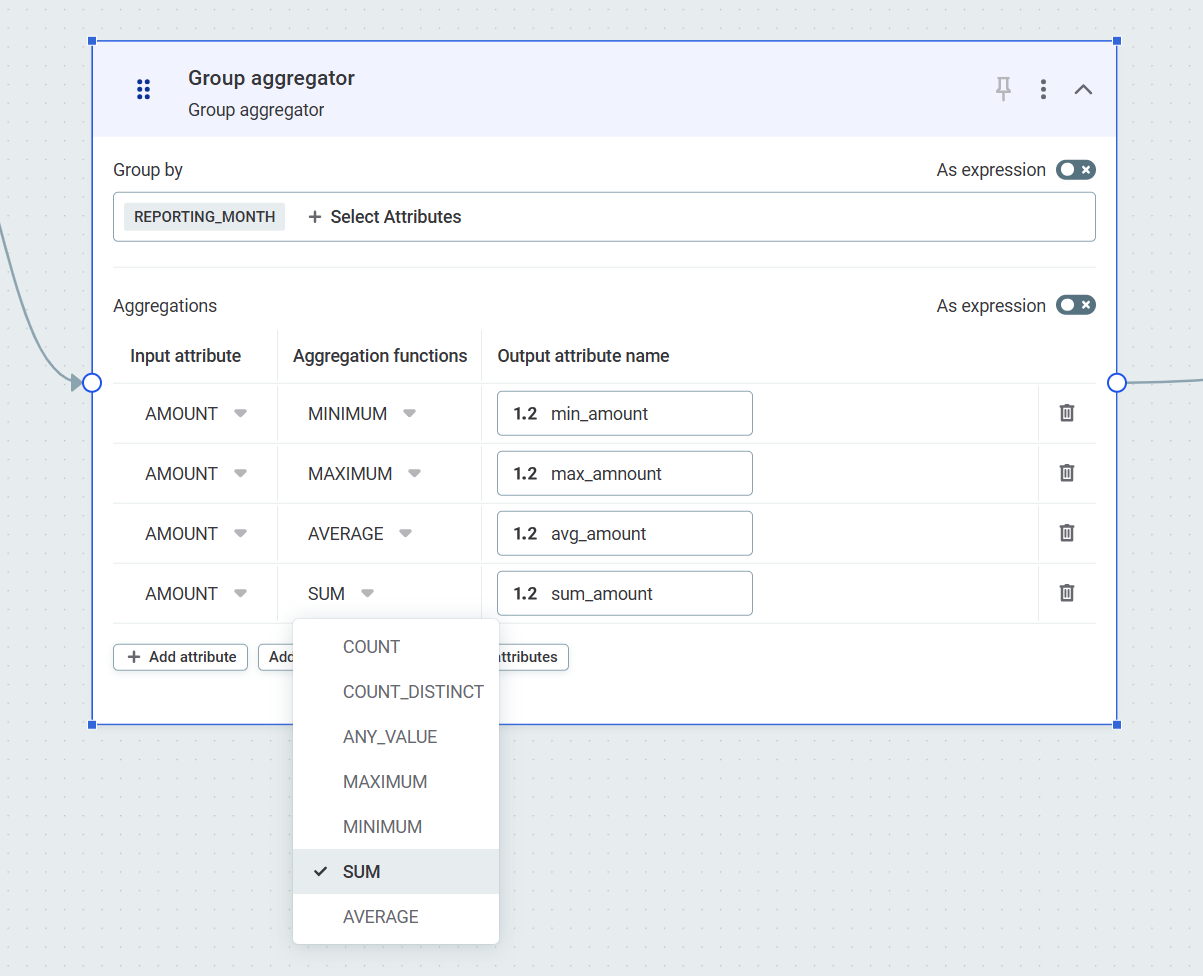The image size is (1203, 976).
Task: Select the node's left input port
Action: 91,382
